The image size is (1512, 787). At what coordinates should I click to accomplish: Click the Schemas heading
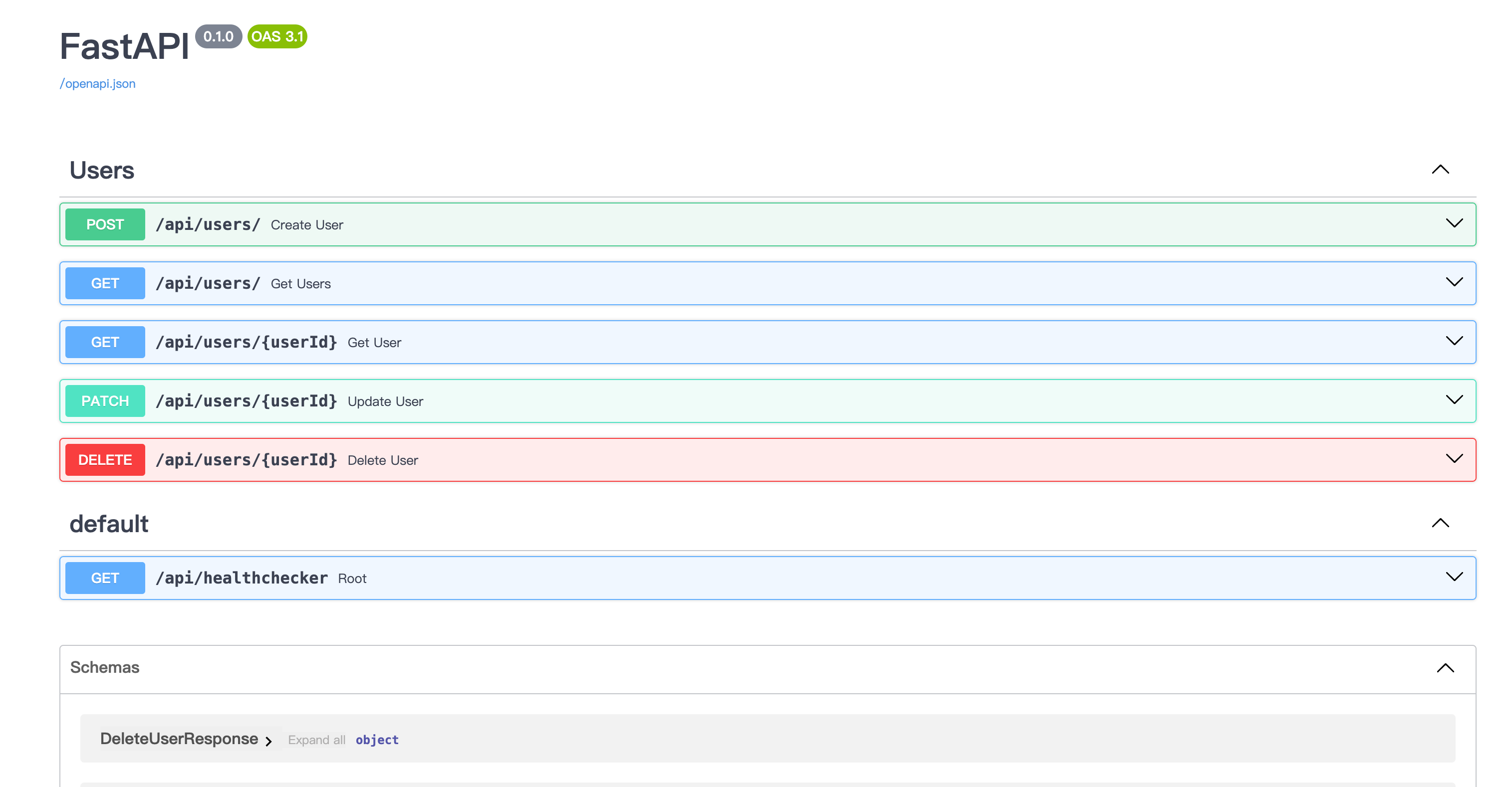coord(104,667)
